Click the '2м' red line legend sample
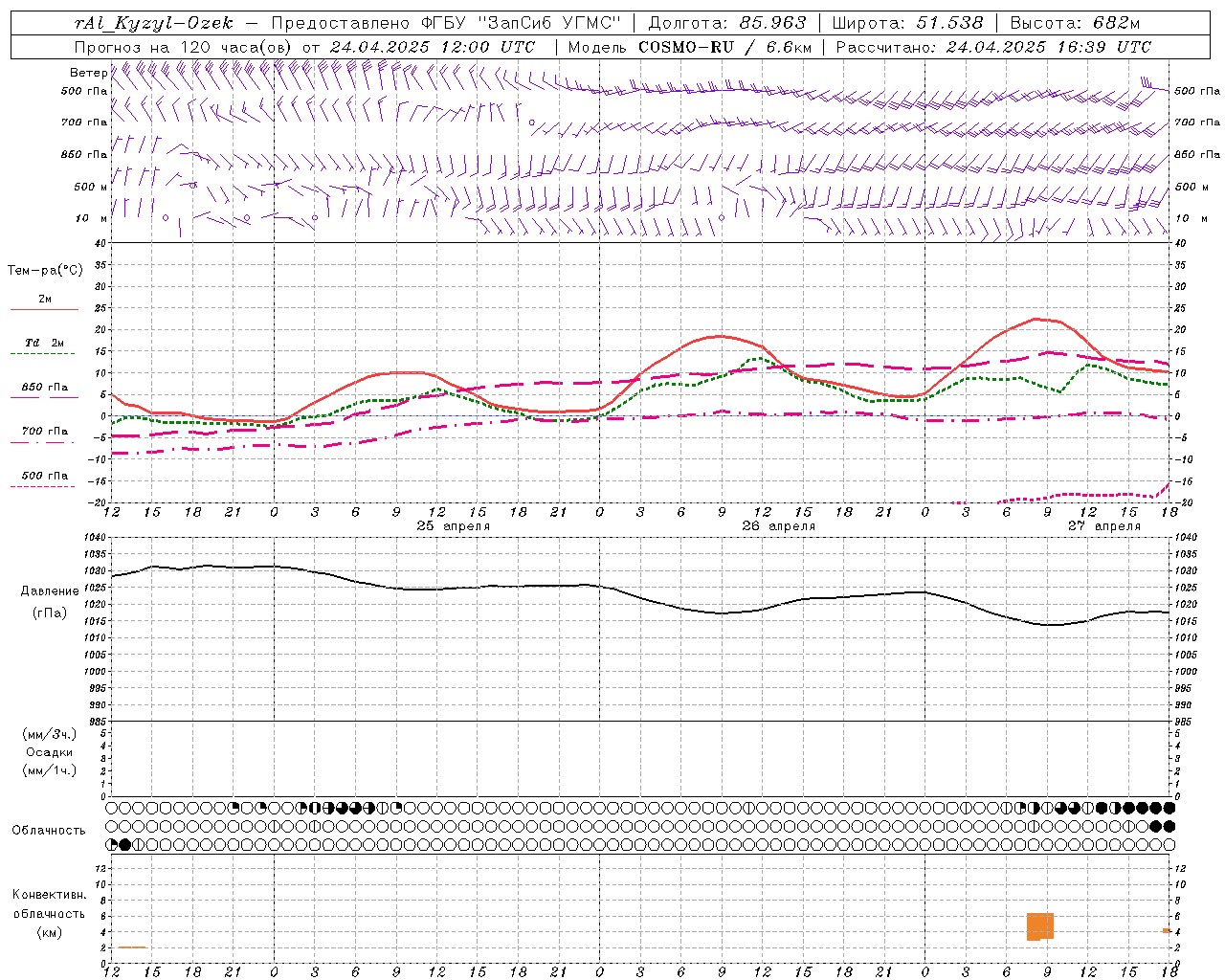This screenshot has height=980, width=1225. [x=44, y=310]
